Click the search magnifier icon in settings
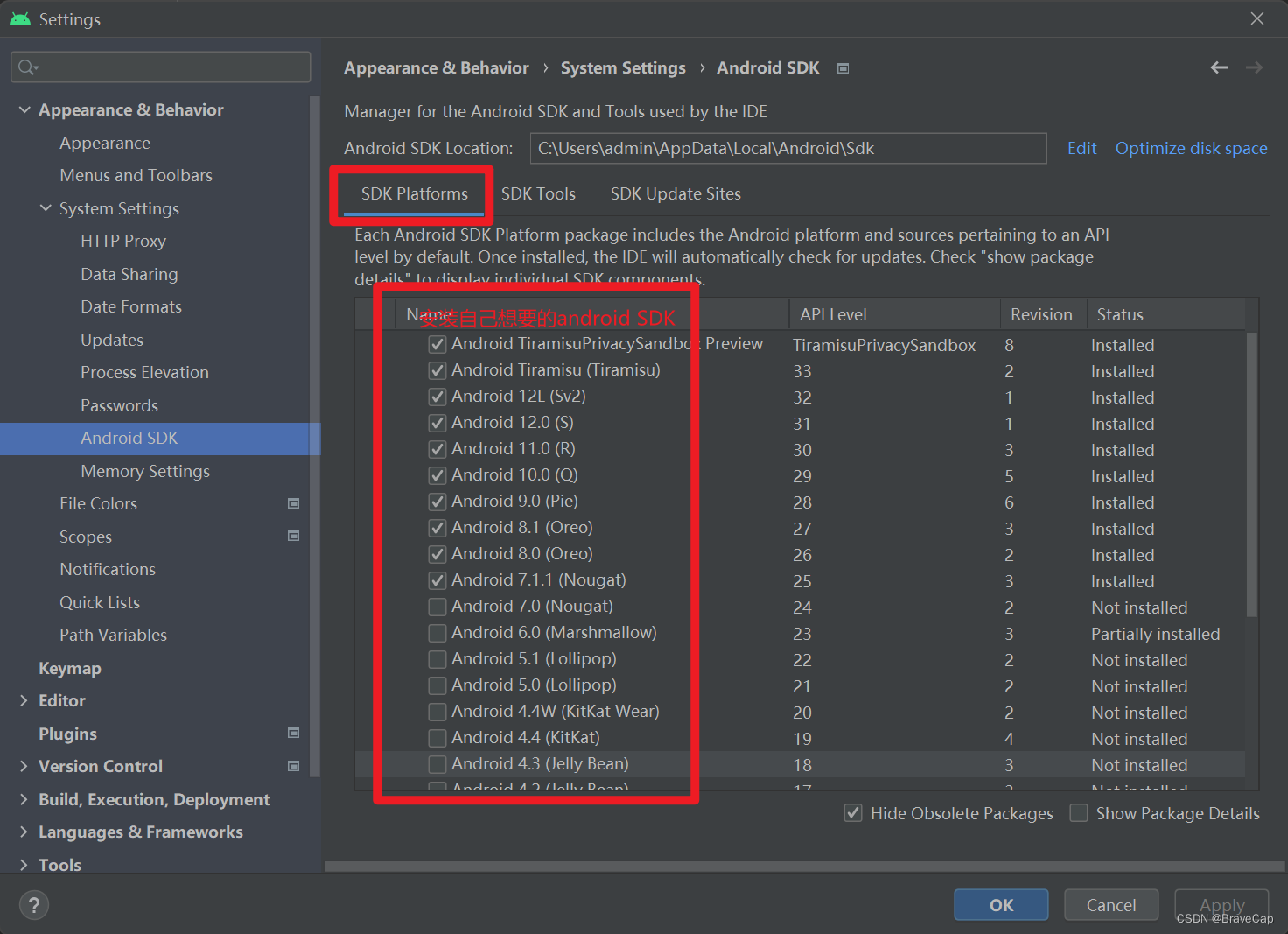The image size is (1288, 934). 29,67
